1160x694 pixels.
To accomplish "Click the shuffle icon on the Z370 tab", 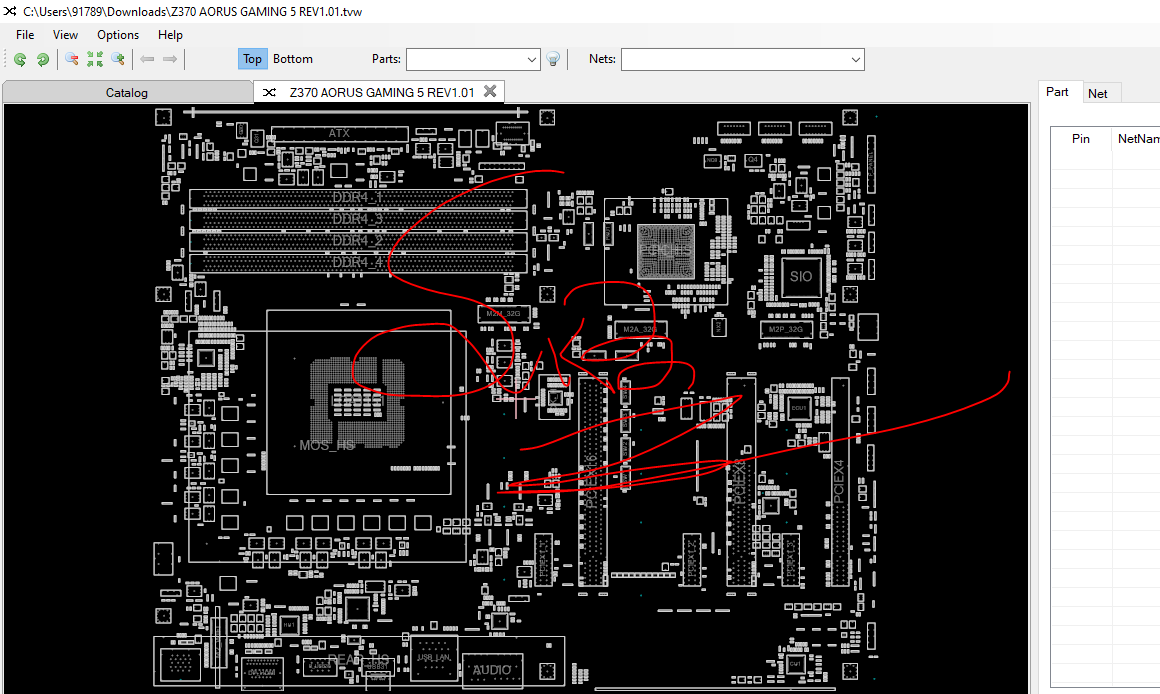I will [x=269, y=92].
